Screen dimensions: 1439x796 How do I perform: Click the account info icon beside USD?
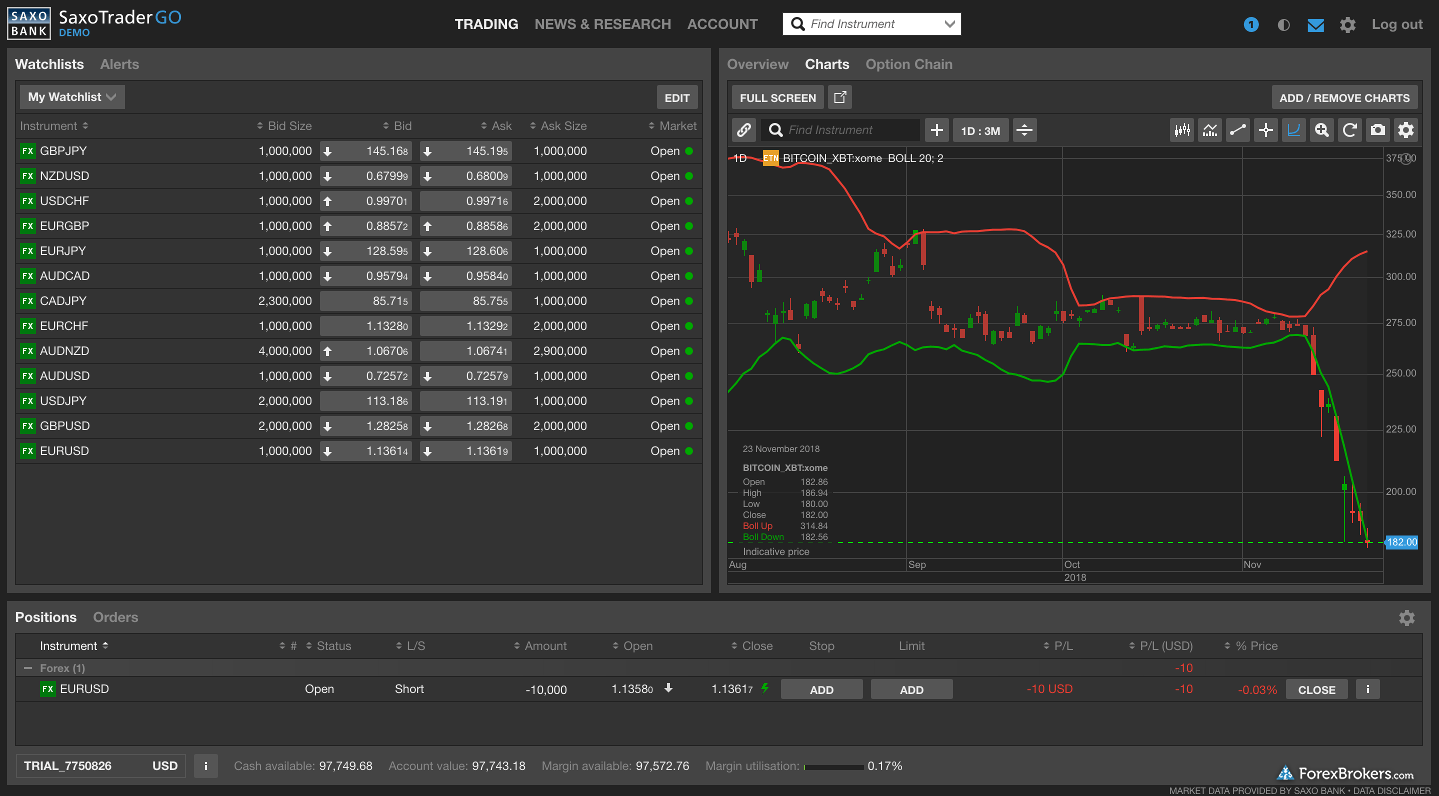click(205, 766)
